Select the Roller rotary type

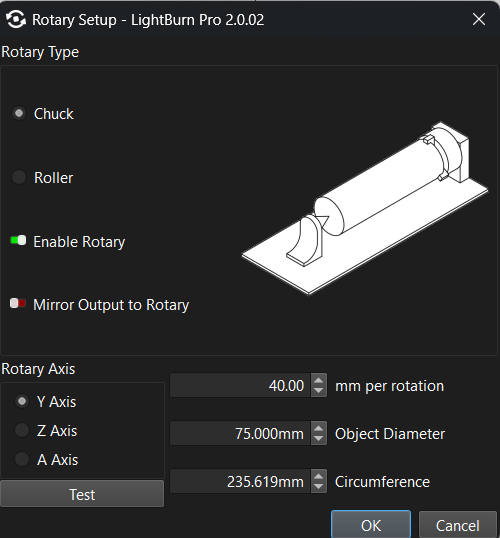tap(19, 177)
